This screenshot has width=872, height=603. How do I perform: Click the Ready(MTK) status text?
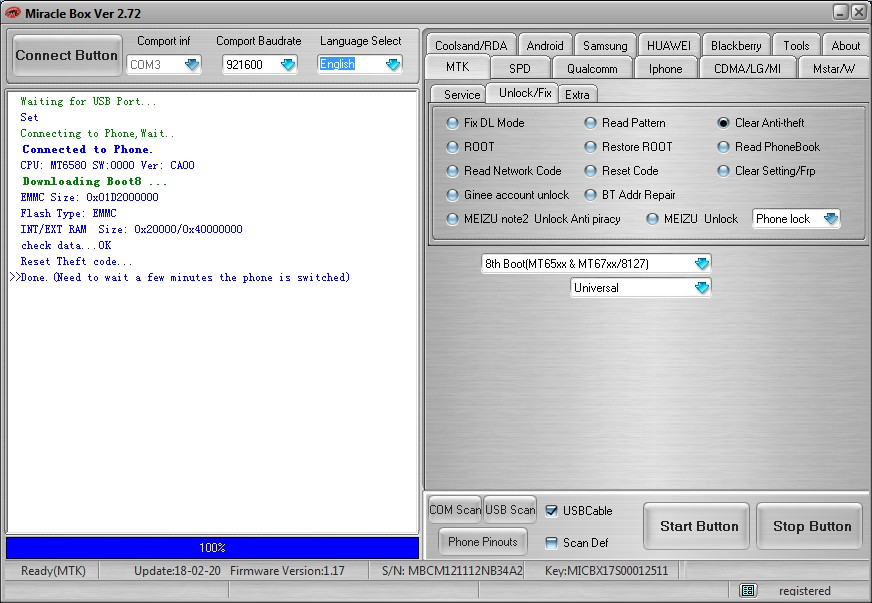point(53,571)
